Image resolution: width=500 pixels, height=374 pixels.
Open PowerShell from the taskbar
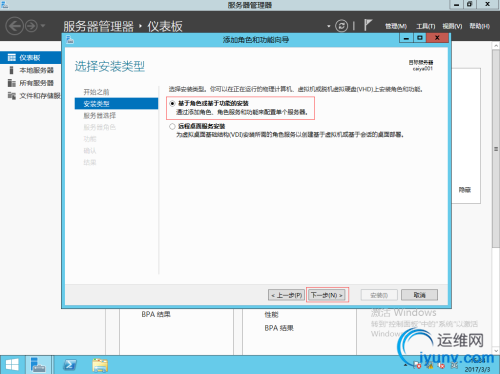click(70, 365)
